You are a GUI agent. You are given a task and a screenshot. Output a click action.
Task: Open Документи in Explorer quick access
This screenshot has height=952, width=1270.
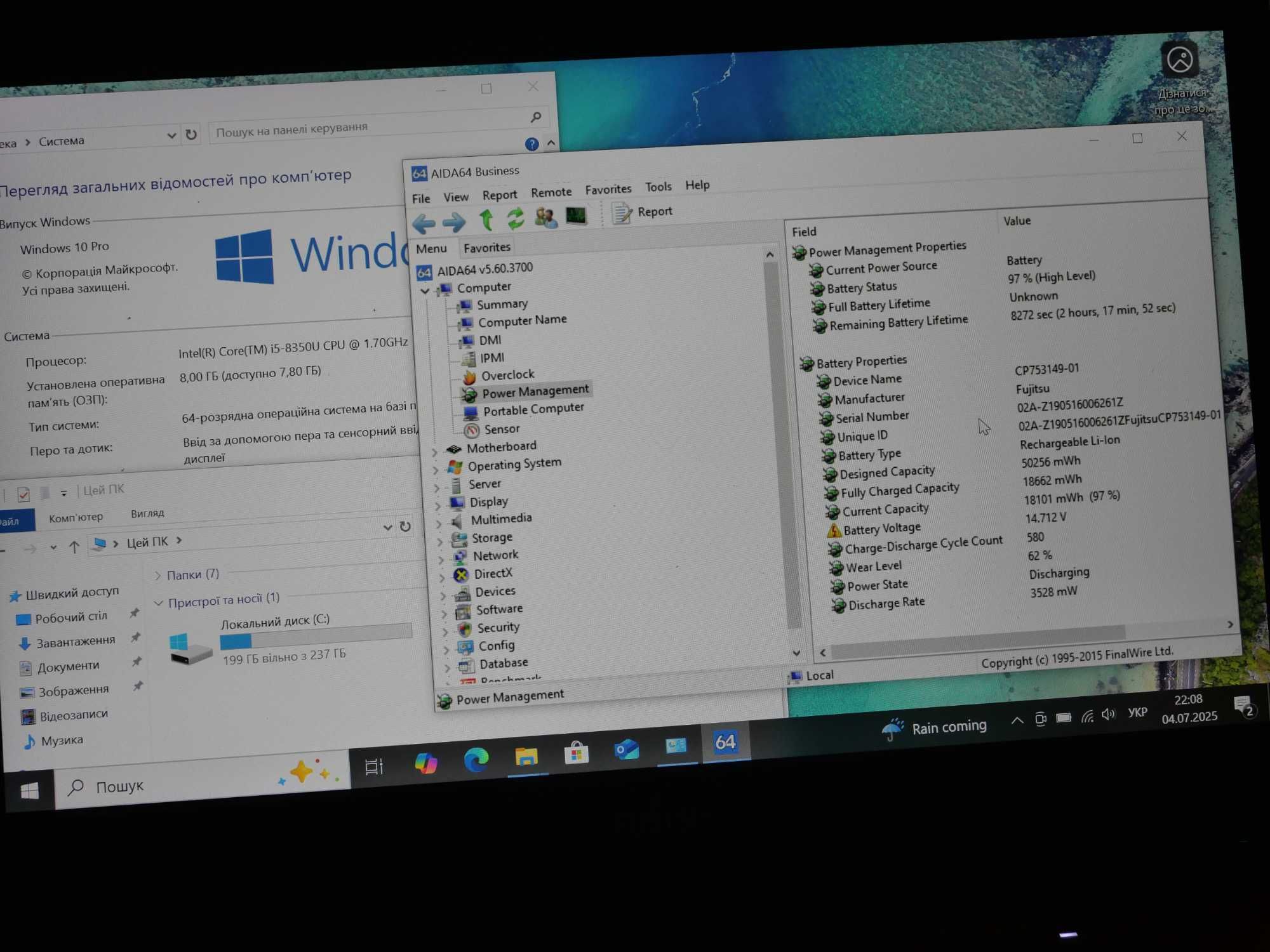(67, 666)
